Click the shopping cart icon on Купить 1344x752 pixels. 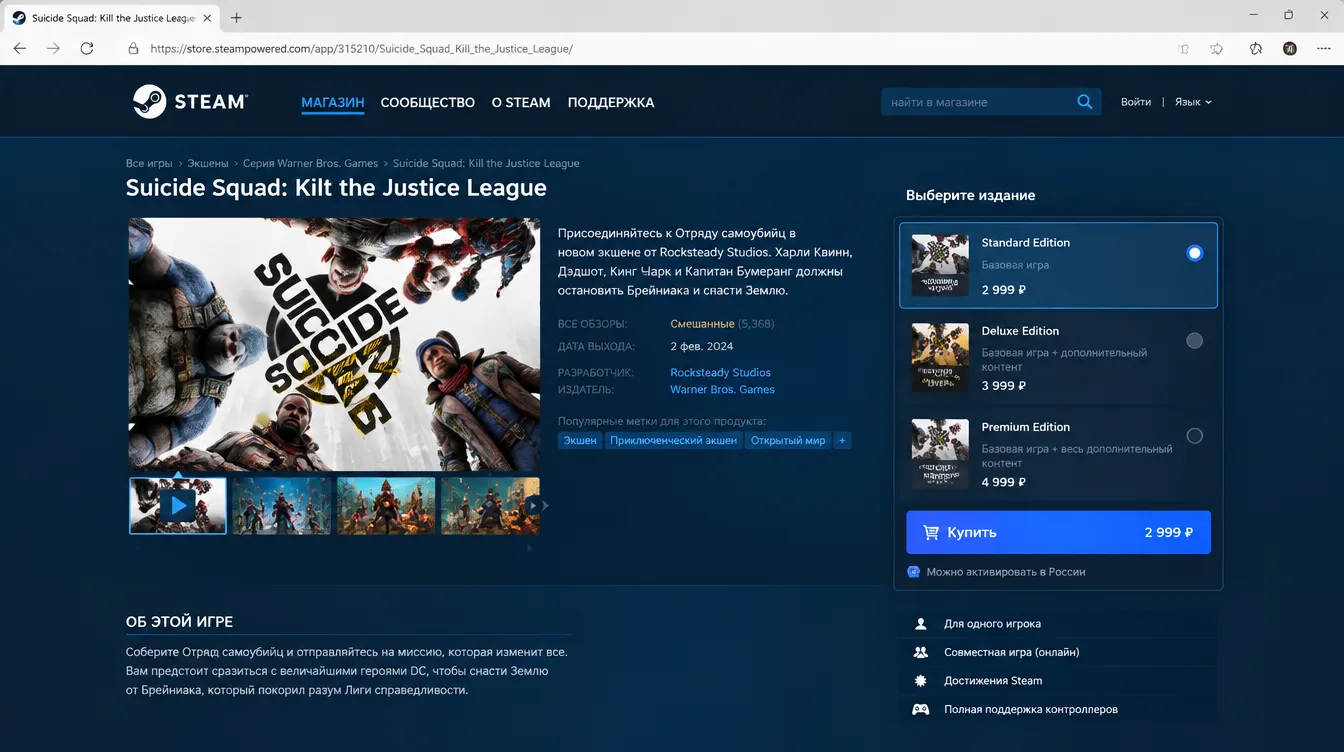[x=931, y=533]
